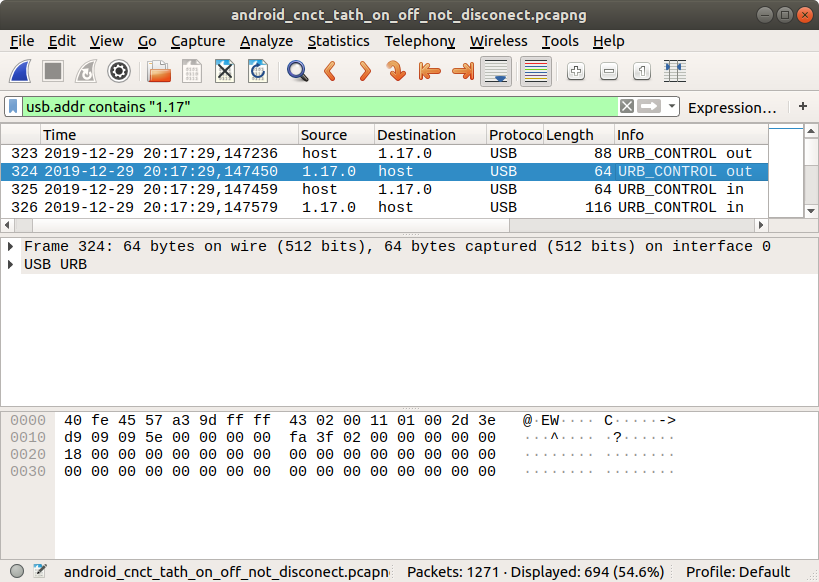Open the Capture menu
This screenshot has height=582, width=819.
(x=198, y=41)
